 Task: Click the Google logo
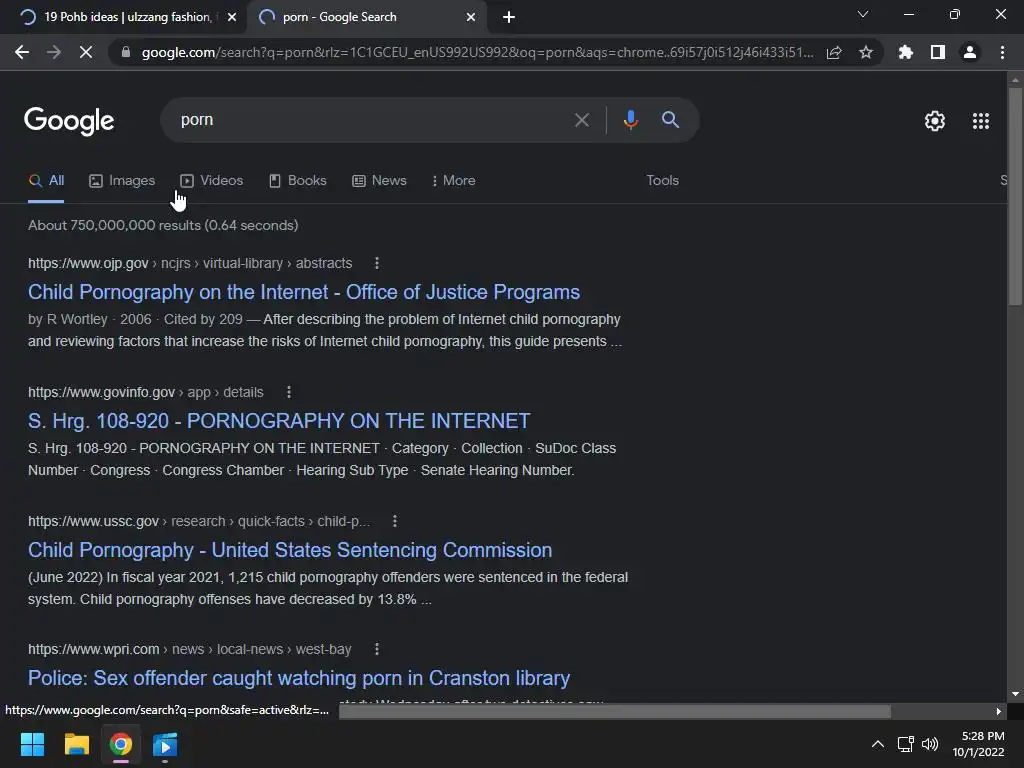pos(69,121)
